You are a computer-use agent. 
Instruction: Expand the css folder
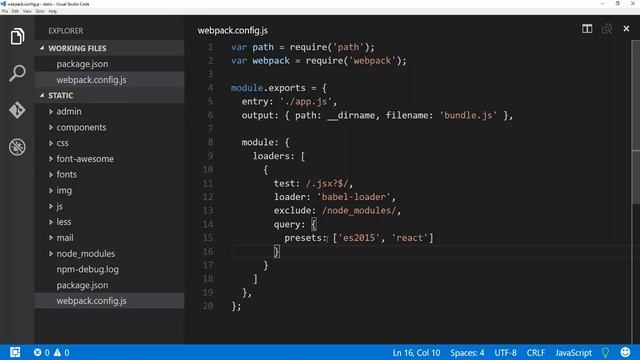pyautogui.click(x=51, y=143)
